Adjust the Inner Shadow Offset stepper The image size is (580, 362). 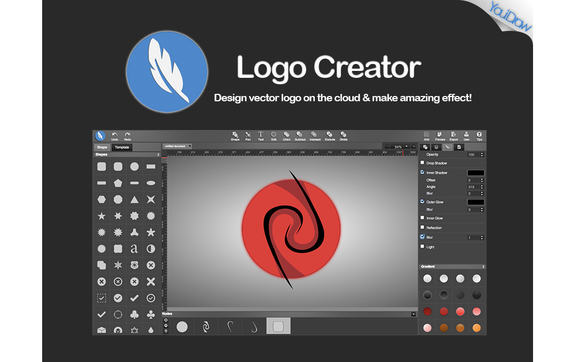pos(482,180)
